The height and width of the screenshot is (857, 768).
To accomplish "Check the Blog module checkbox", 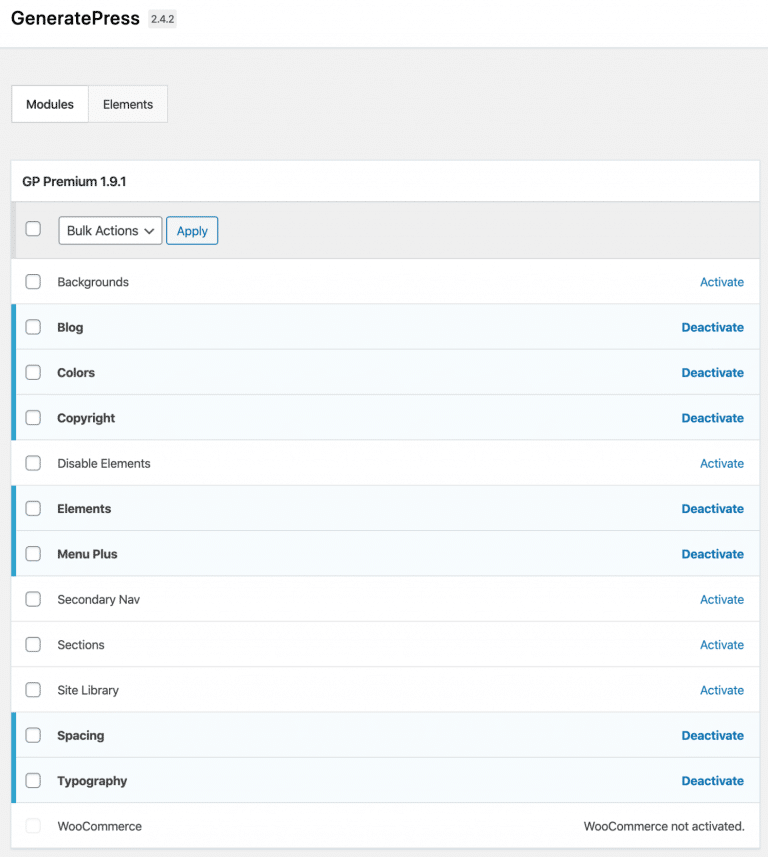I will coord(33,327).
